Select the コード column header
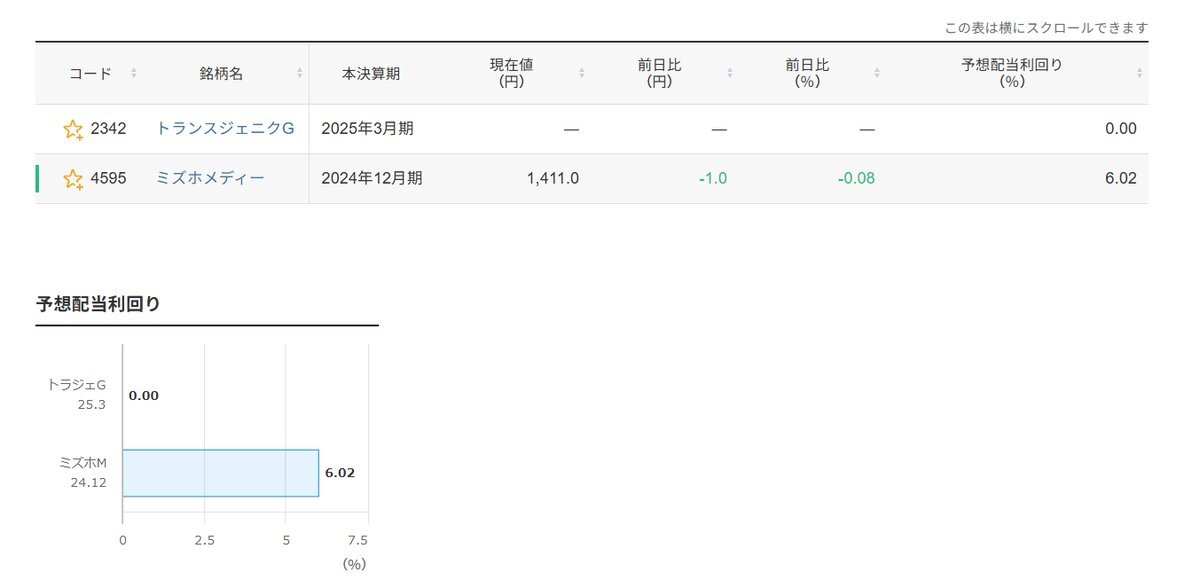The image size is (1200, 588). [x=90, y=73]
